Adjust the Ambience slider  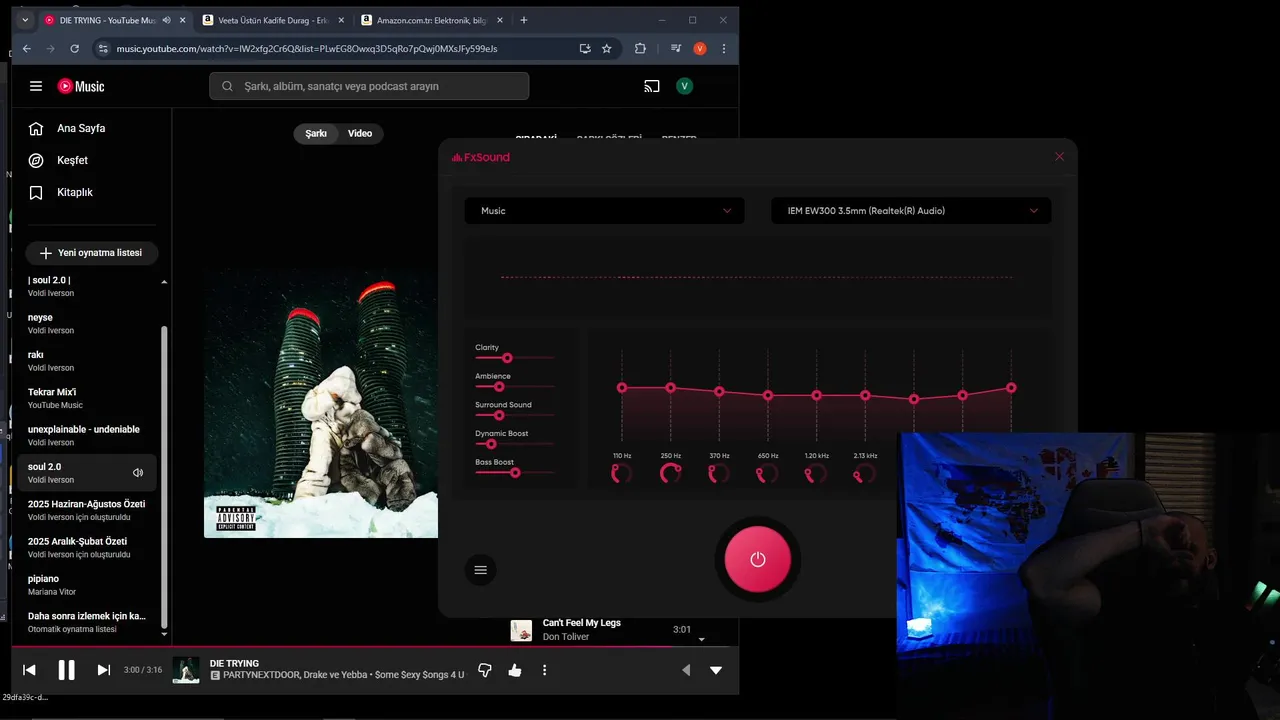coord(499,386)
